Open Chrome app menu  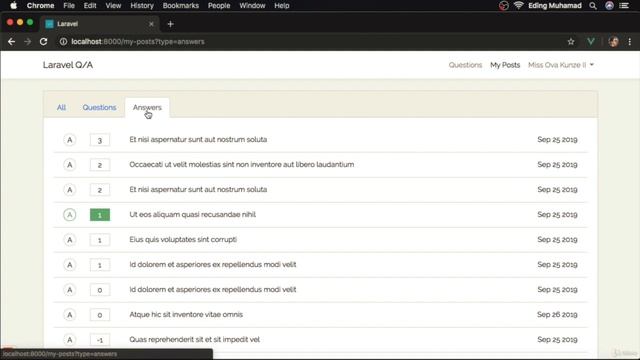tap(40, 6)
